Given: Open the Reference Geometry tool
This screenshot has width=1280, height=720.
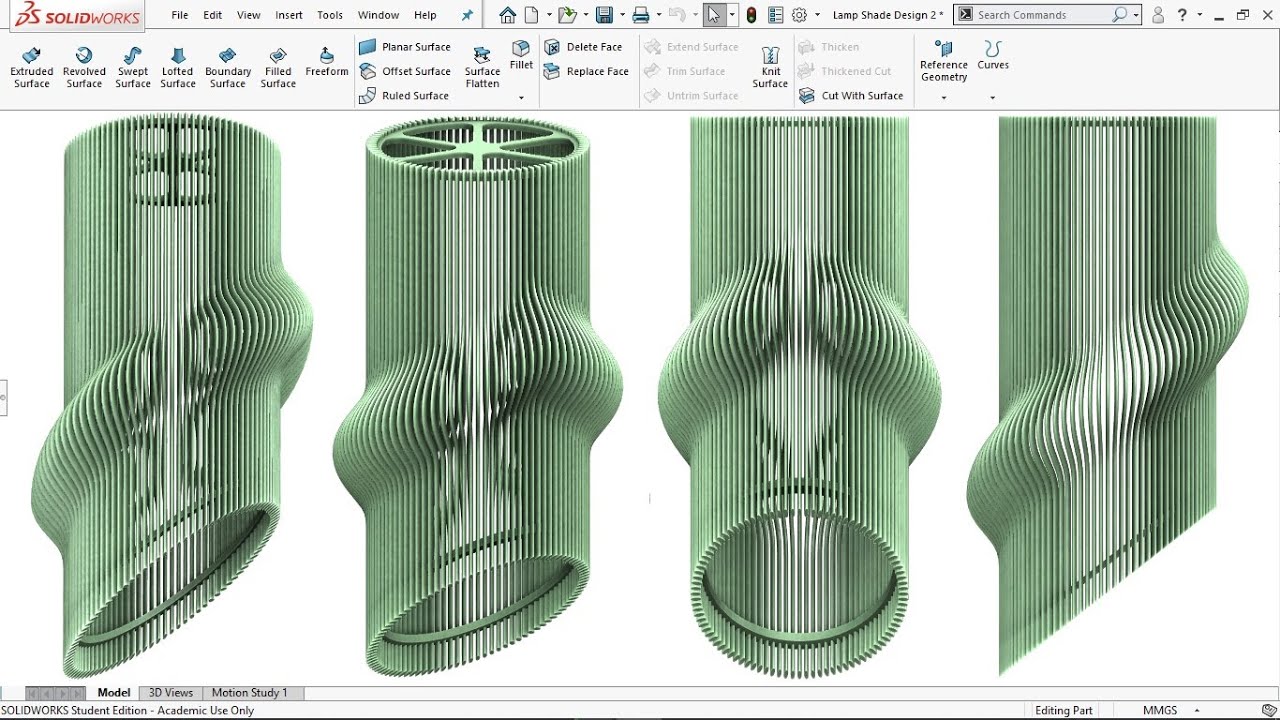Looking at the screenshot, I should 944,61.
